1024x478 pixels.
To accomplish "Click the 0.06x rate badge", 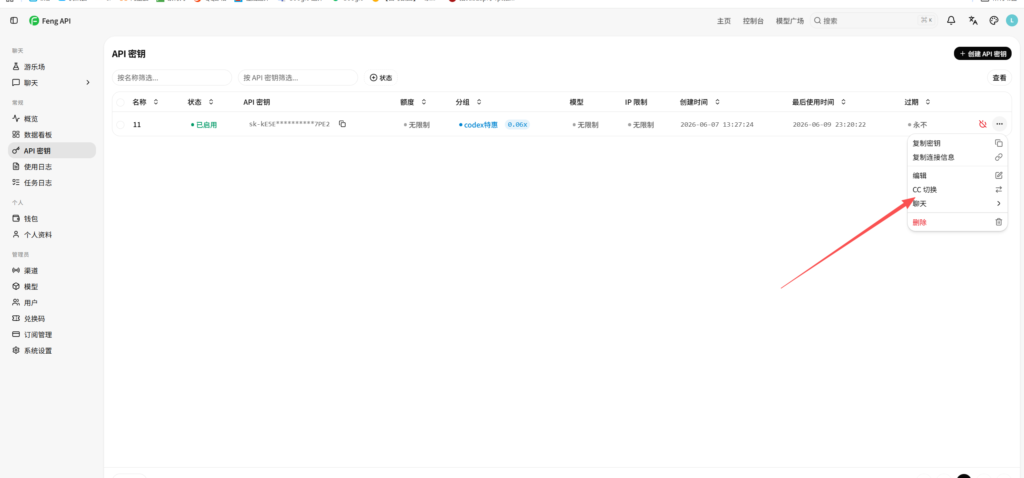I will coord(517,124).
